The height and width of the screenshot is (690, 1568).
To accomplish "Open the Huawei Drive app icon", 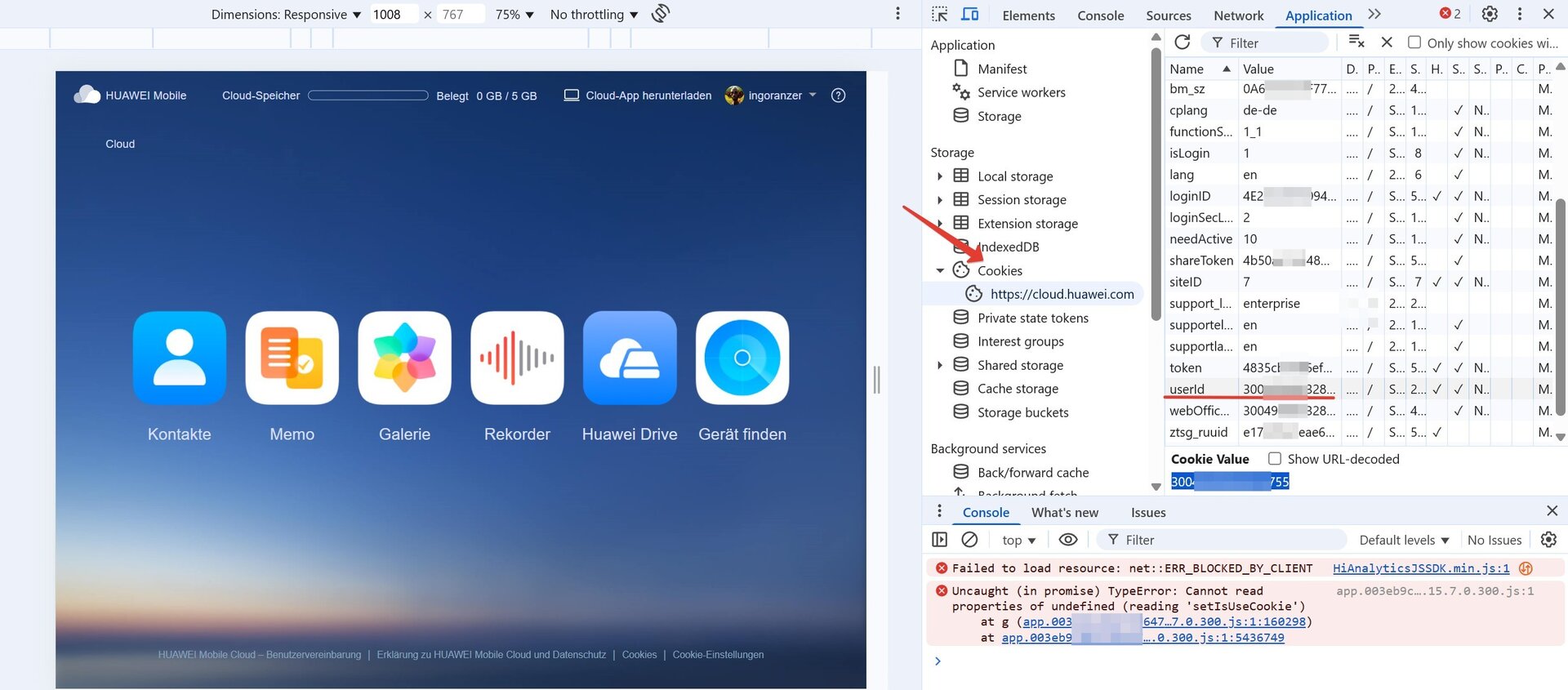I will tap(630, 358).
